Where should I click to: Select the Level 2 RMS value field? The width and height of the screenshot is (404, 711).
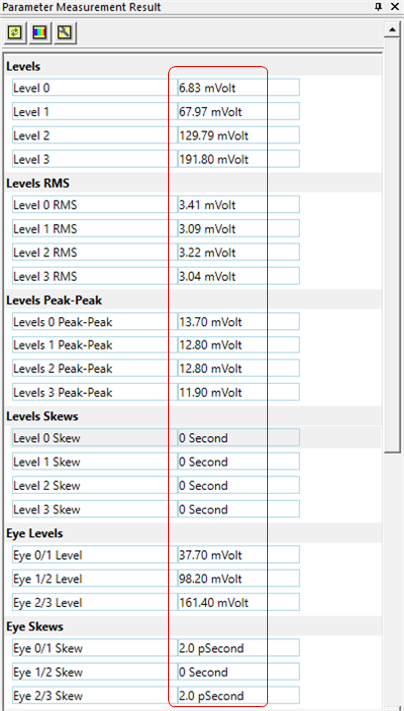pyautogui.click(x=239, y=253)
